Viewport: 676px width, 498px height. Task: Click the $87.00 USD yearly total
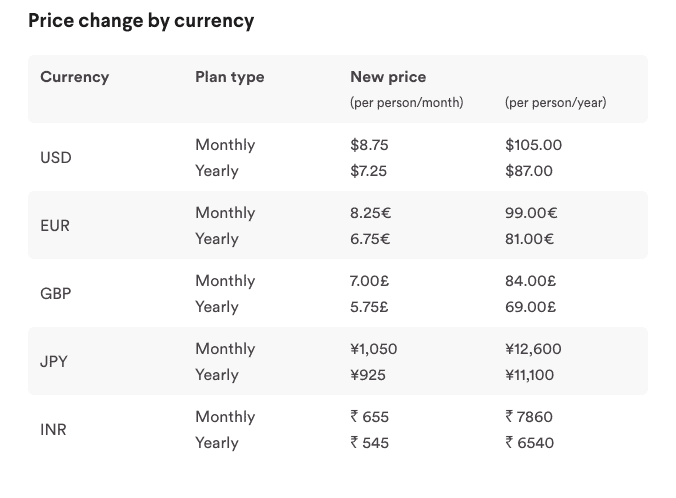tap(529, 171)
